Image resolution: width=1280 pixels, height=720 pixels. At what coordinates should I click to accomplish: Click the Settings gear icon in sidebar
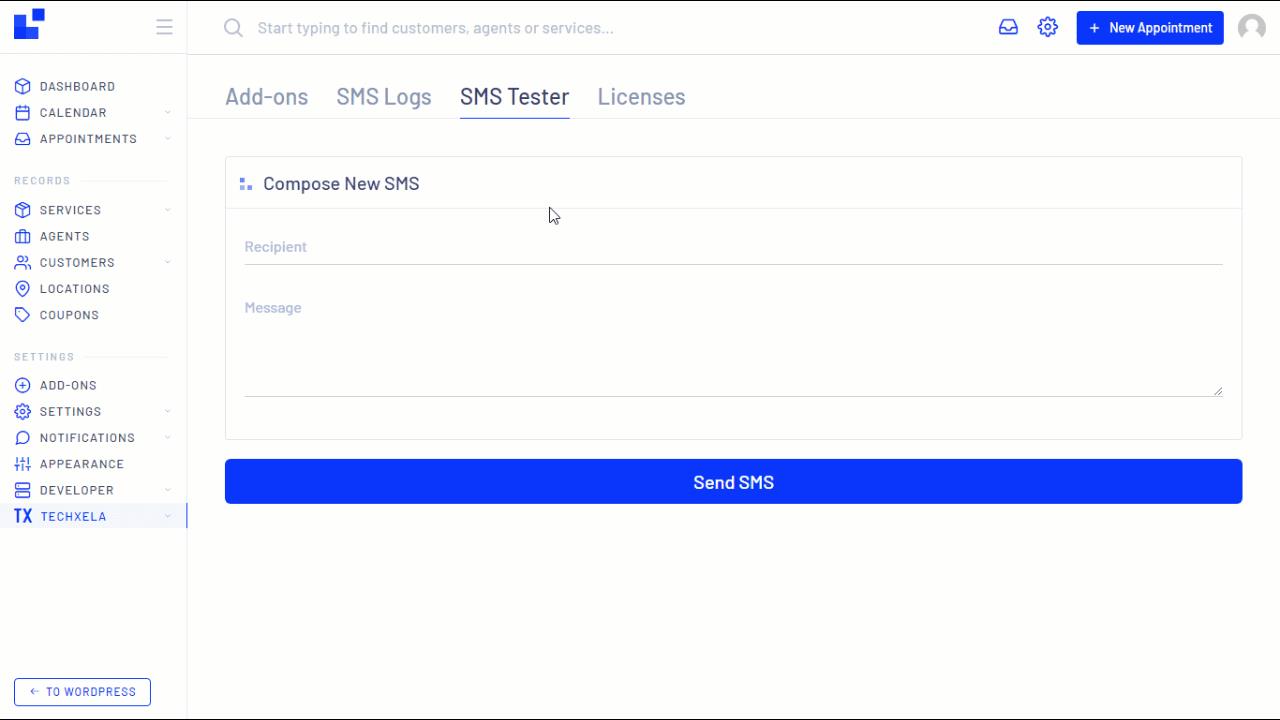tap(23, 411)
